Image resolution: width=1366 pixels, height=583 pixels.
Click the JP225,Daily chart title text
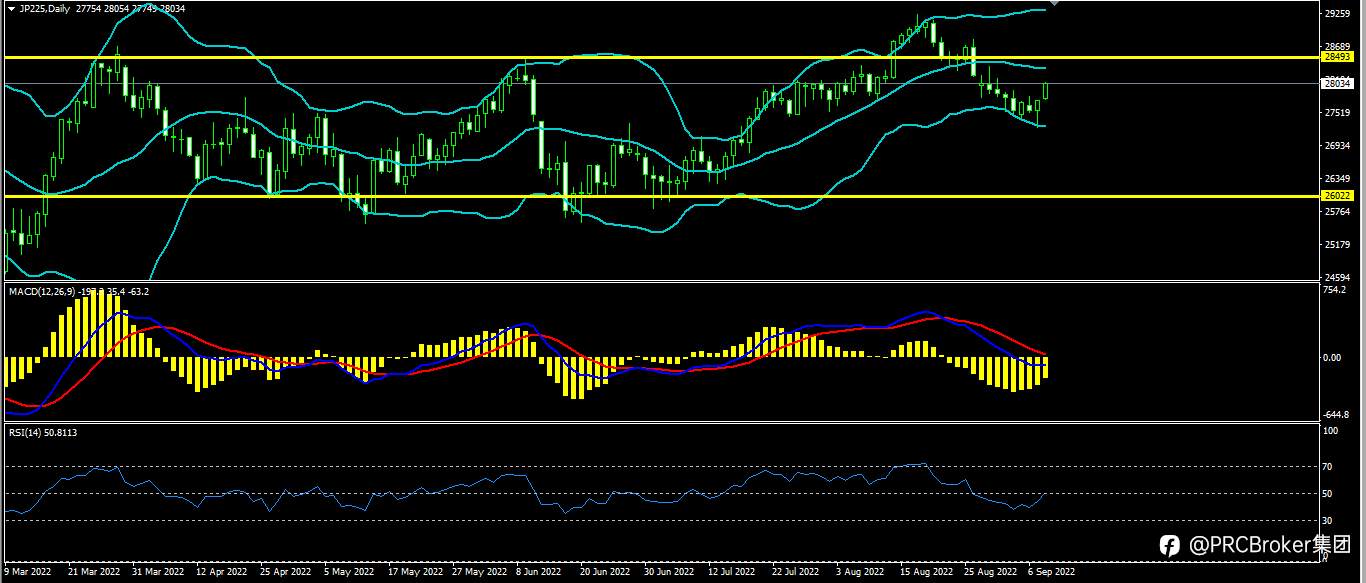click(45, 8)
